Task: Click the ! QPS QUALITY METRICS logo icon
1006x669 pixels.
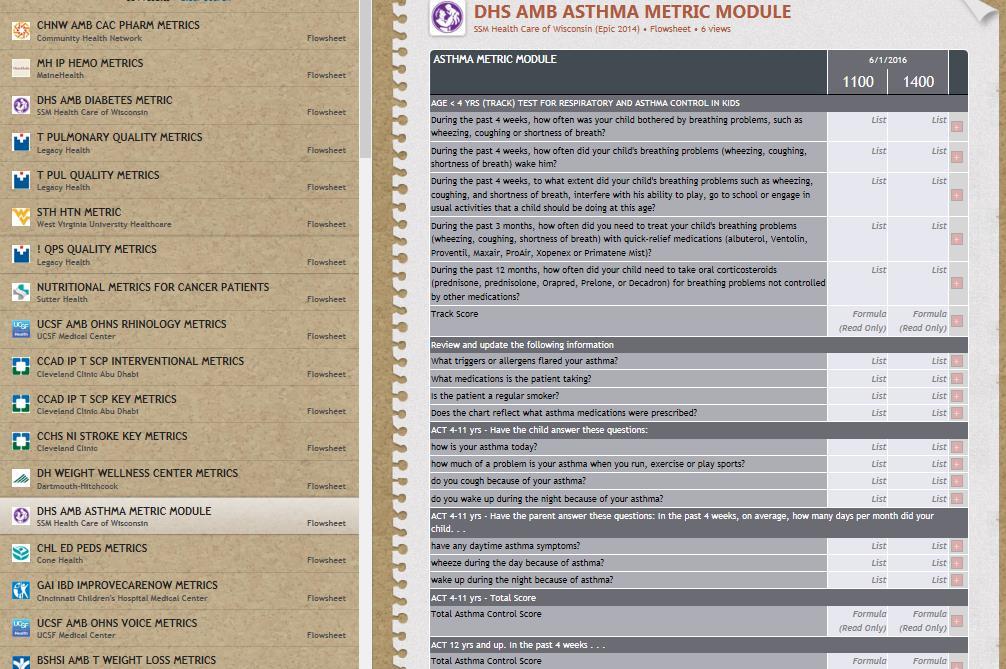Action: tap(21, 254)
